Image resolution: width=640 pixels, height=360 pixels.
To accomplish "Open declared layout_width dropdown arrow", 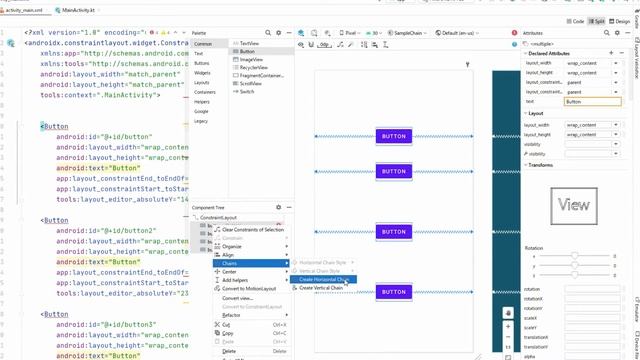I will [x=616, y=63].
